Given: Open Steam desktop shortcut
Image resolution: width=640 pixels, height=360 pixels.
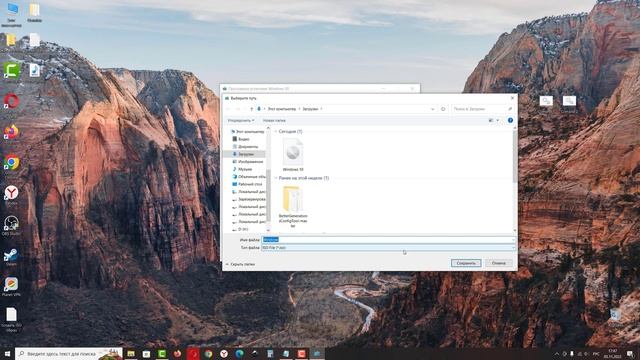Looking at the screenshot, I should [11, 257].
